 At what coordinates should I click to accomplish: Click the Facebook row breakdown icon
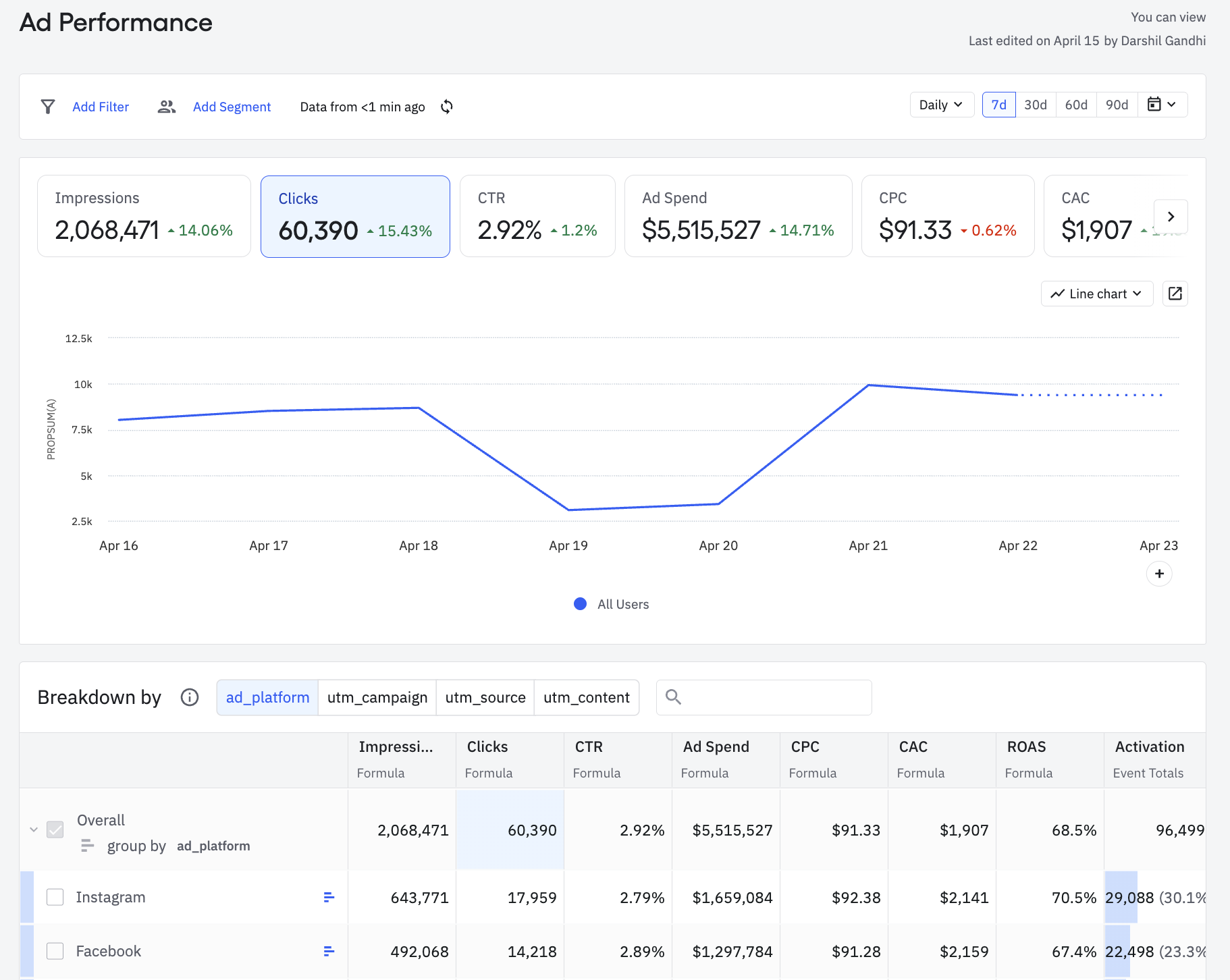click(x=329, y=951)
